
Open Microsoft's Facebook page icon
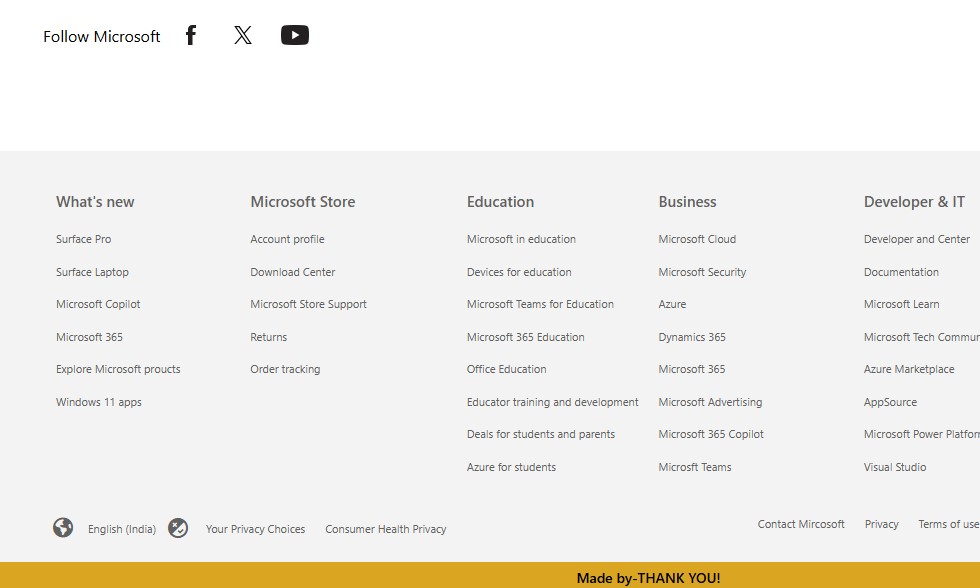[191, 35]
